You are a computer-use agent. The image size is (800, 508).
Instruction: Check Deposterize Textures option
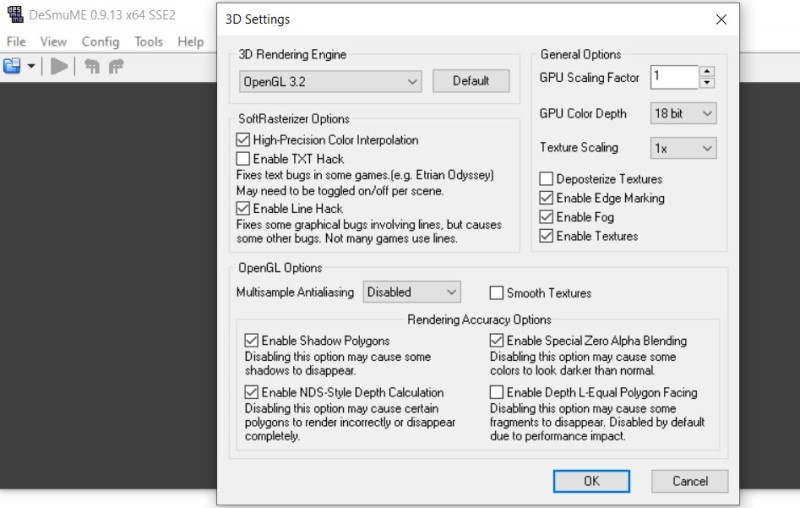546,179
